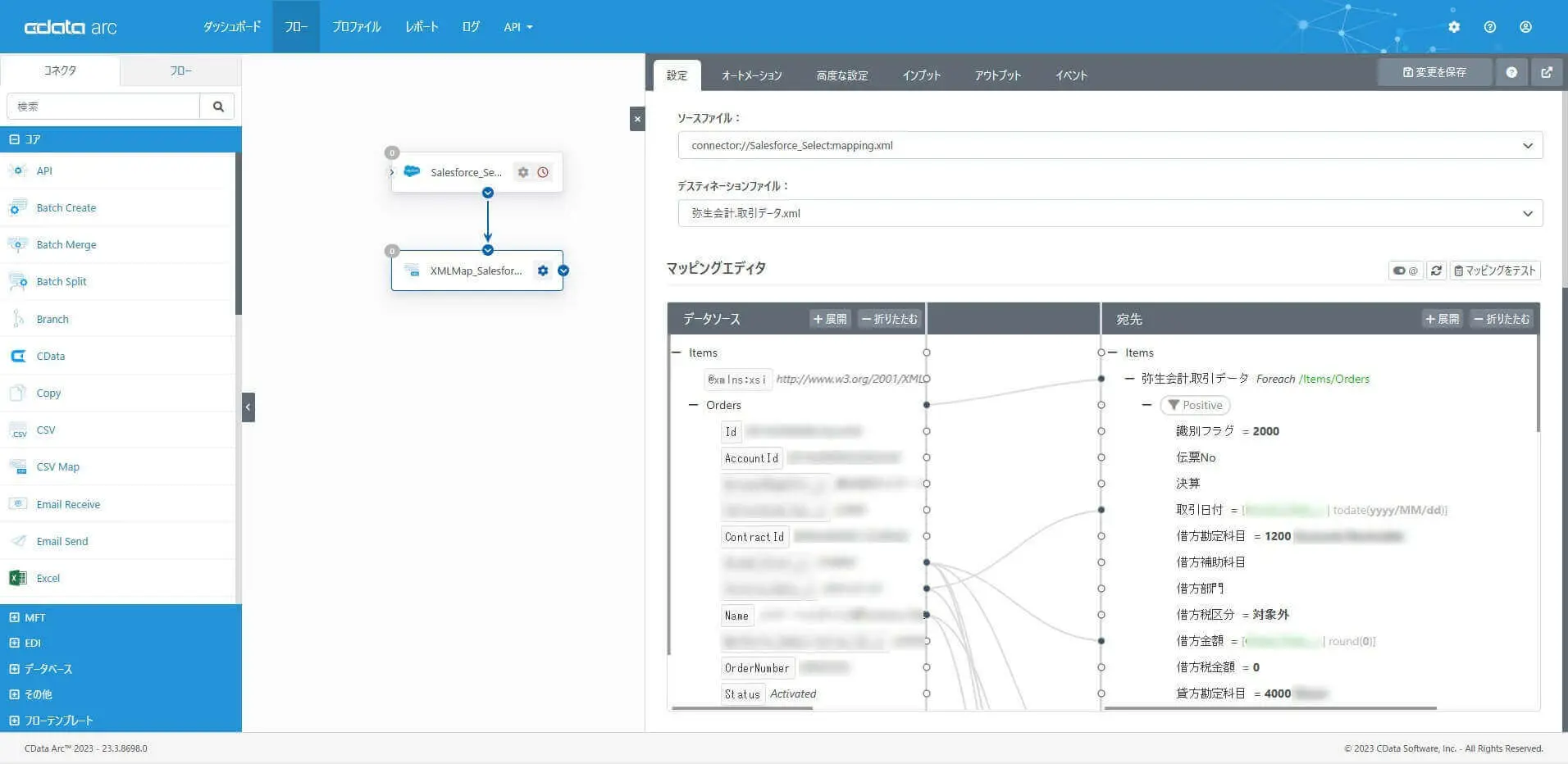Open the user account icon
The width and height of the screenshot is (1568, 764).
pos(1525,27)
